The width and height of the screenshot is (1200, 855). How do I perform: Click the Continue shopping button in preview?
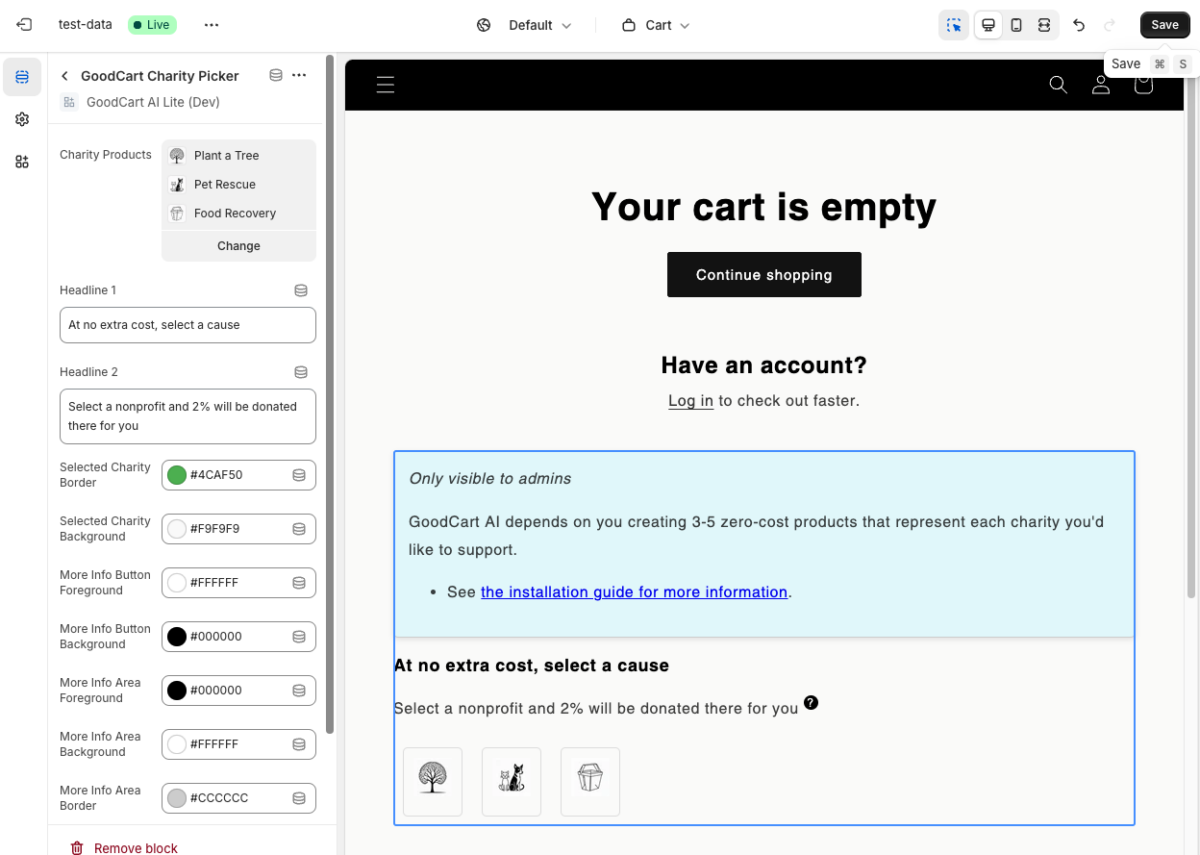tap(763, 274)
